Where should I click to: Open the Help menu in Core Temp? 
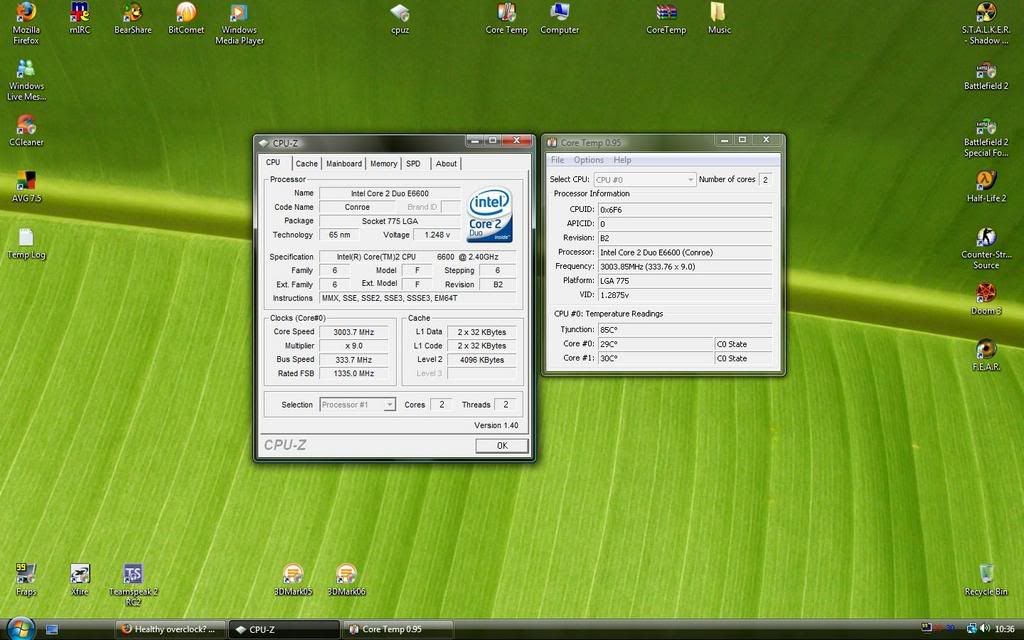(x=622, y=160)
